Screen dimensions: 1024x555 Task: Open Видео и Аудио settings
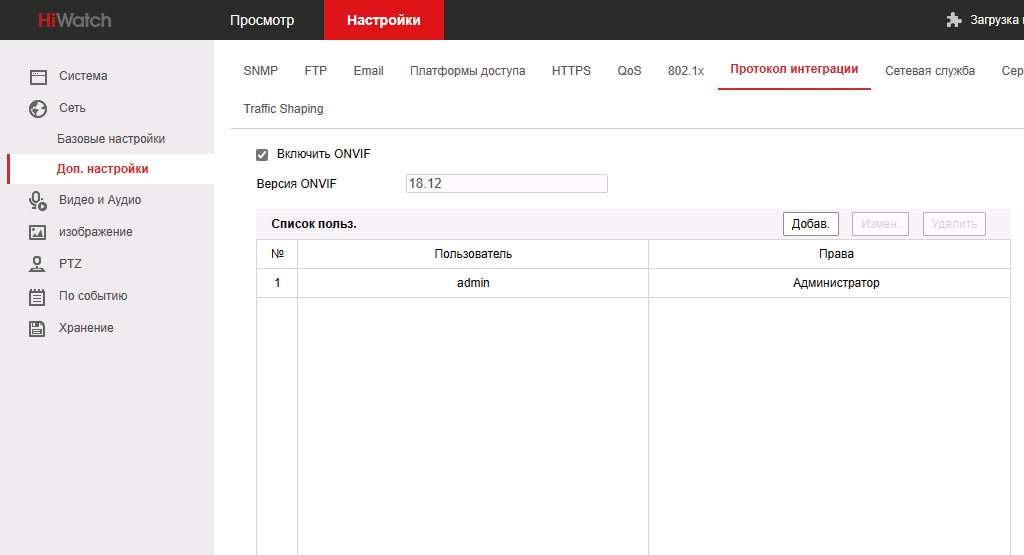[x=100, y=200]
